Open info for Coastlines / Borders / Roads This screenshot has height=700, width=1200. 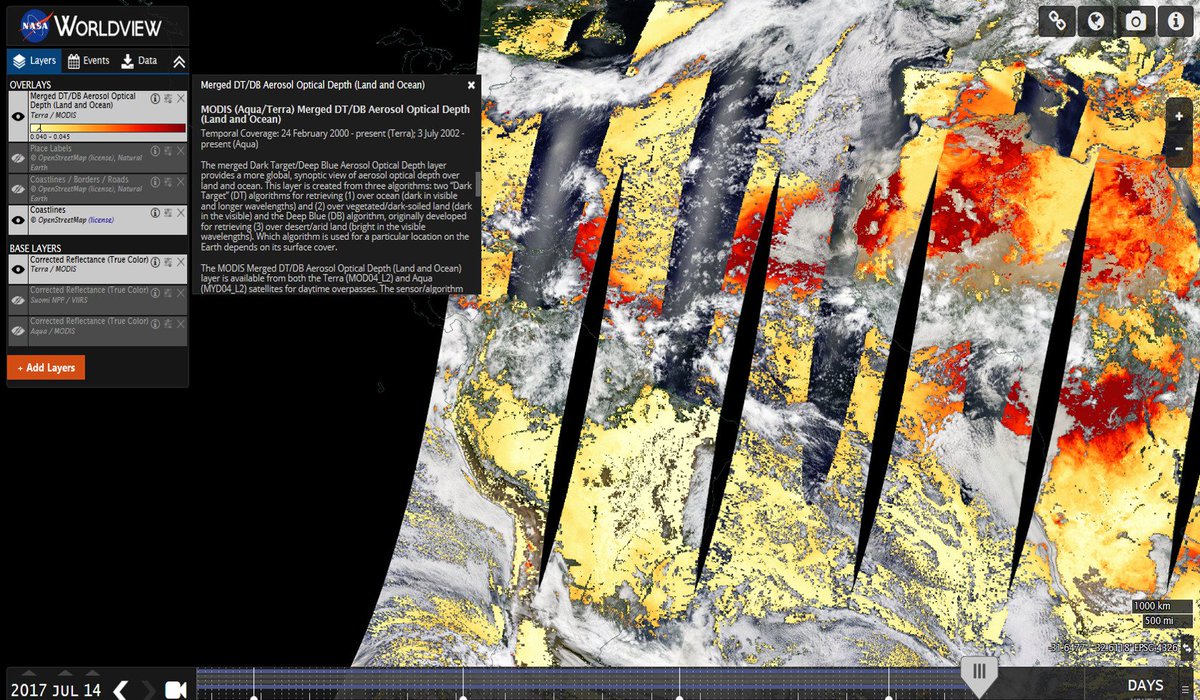(155, 181)
